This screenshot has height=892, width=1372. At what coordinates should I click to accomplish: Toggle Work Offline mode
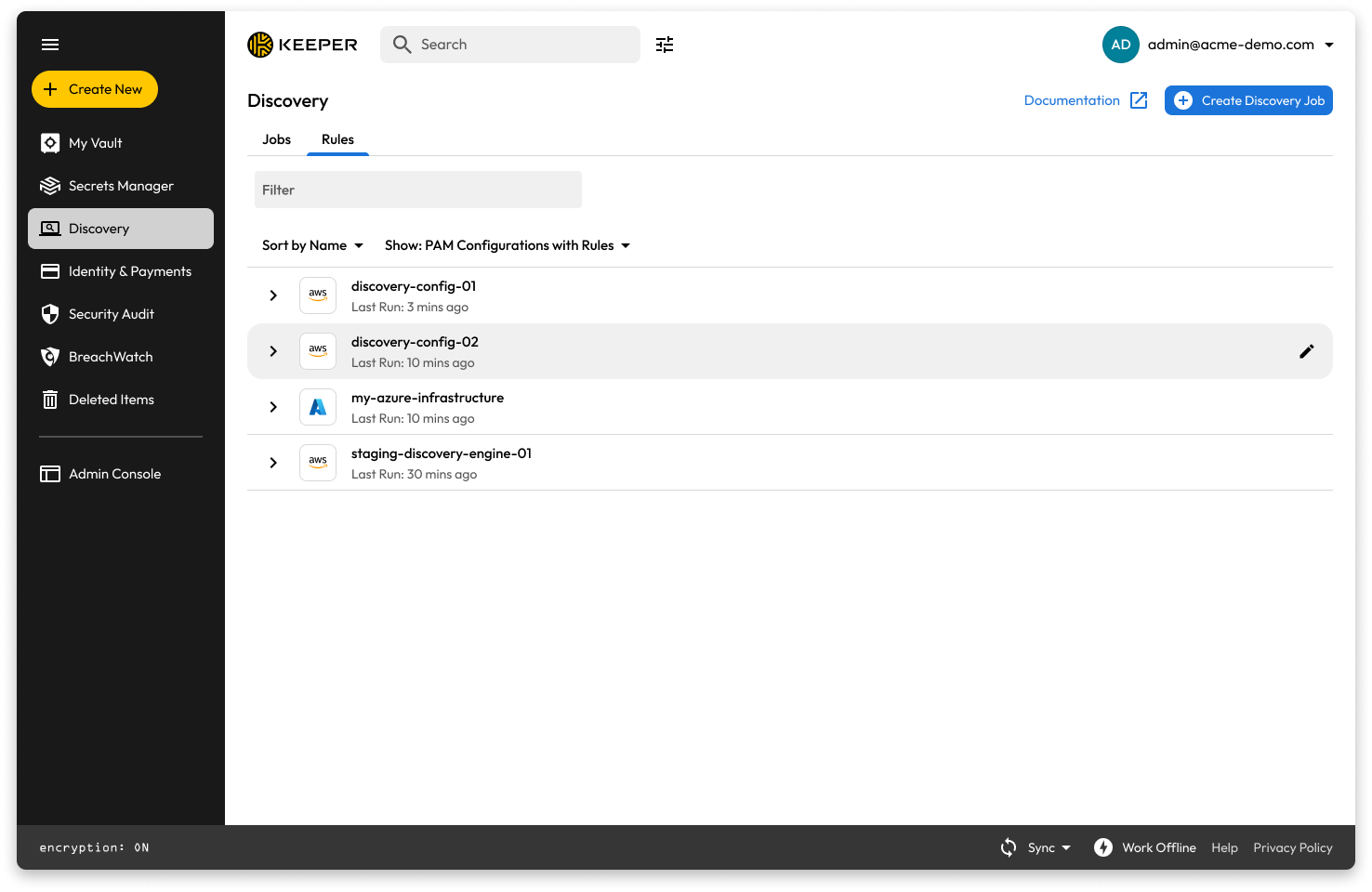click(x=1145, y=847)
